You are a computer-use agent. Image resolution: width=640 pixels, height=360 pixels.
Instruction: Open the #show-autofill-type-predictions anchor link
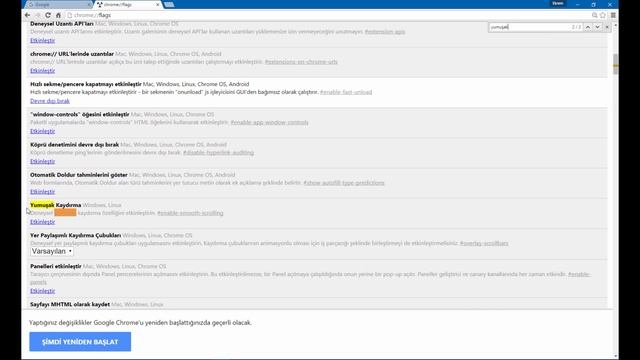pos(344,183)
